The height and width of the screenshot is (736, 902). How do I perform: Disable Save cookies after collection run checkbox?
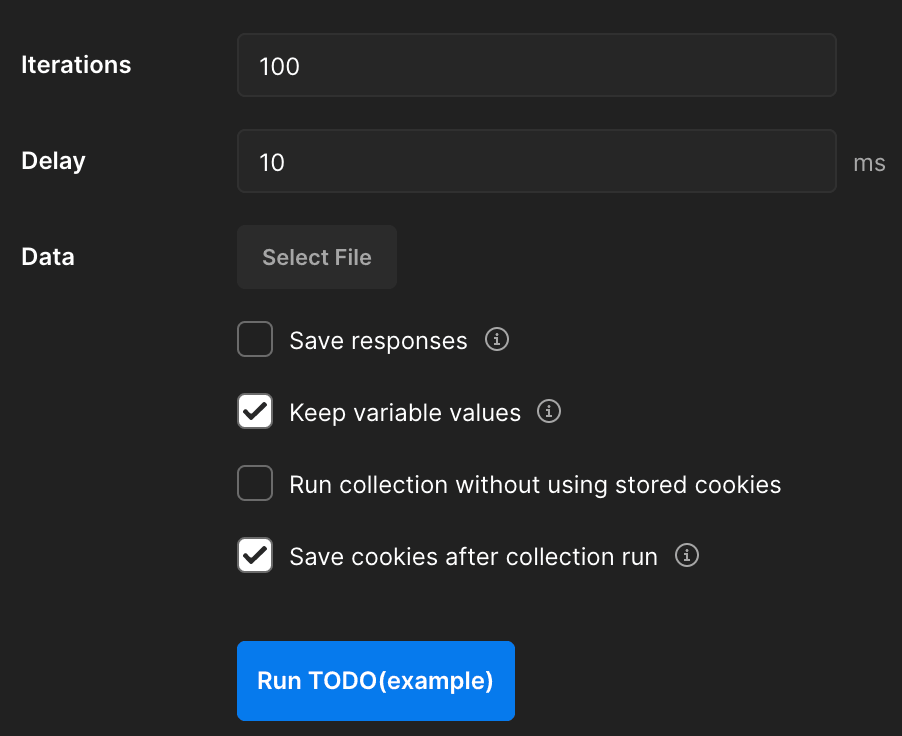click(255, 556)
